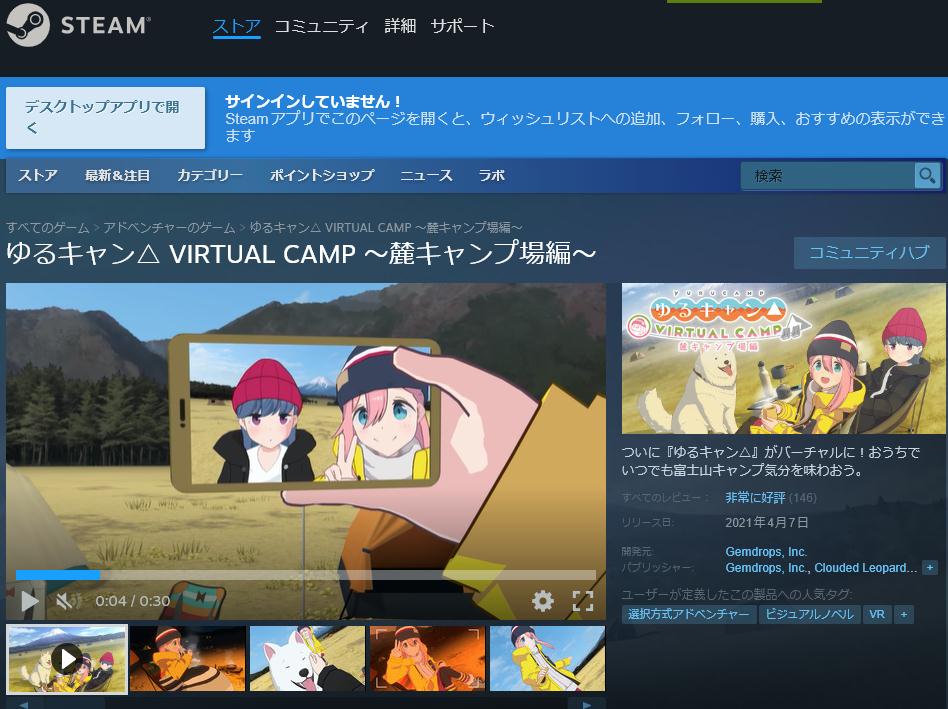Image resolution: width=948 pixels, height=709 pixels.
Task: Click すべてのゲーム breadcrumb link
Action: (47, 228)
